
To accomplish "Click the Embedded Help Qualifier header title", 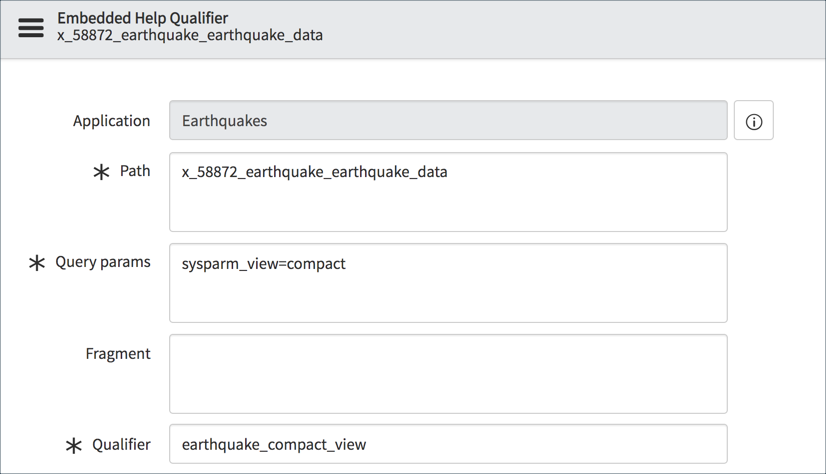I will pyautogui.click(x=142, y=18).
